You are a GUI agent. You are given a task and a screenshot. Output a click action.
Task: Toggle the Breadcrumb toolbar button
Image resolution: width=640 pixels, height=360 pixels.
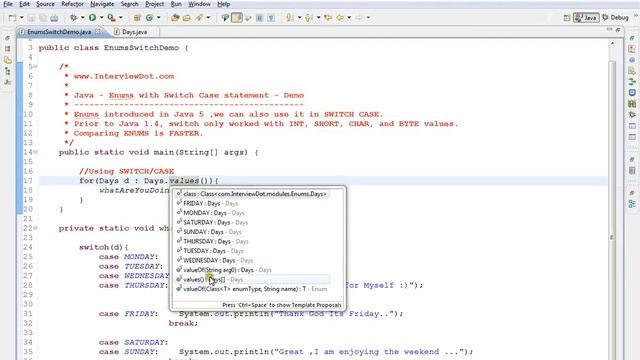point(225,18)
